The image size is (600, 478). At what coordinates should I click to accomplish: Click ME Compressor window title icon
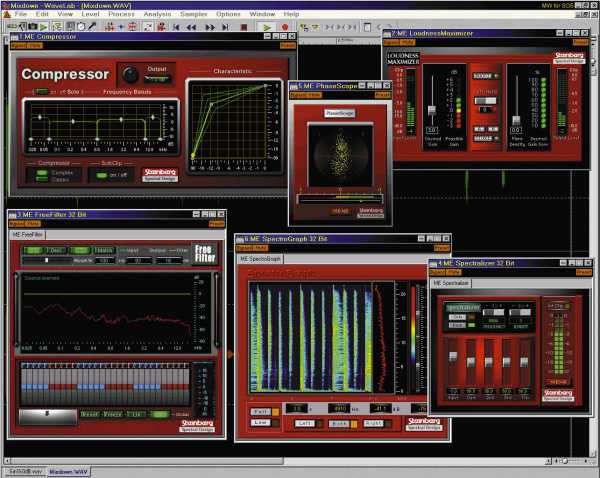click(x=14, y=37)
